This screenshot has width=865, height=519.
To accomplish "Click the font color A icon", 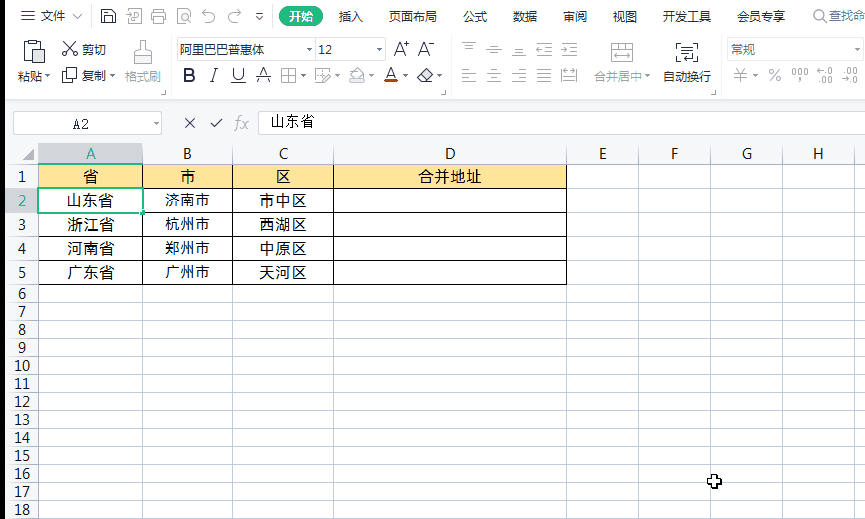I will coord(391,75).
